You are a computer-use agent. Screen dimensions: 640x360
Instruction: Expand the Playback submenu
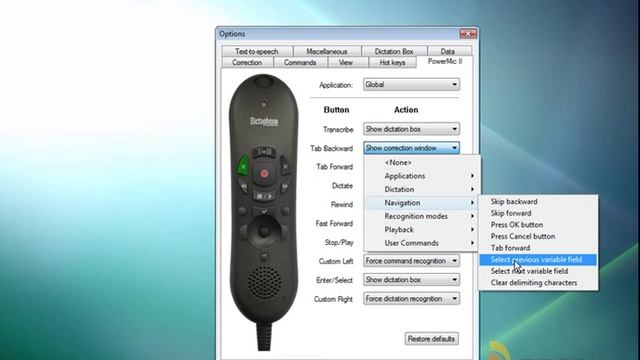[422, 230]
